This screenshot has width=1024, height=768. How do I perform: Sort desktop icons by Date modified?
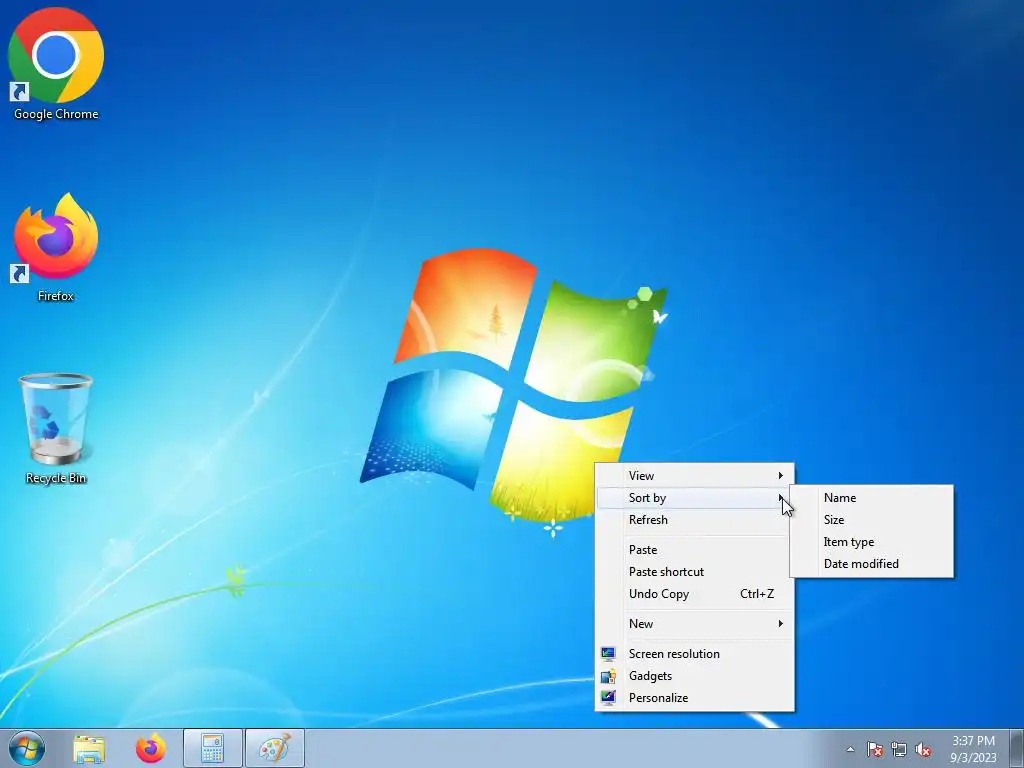click(x=872, y=564)
